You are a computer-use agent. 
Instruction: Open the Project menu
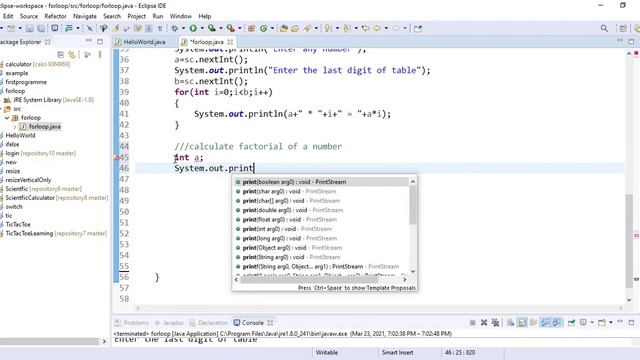click(x=136, y=16)
